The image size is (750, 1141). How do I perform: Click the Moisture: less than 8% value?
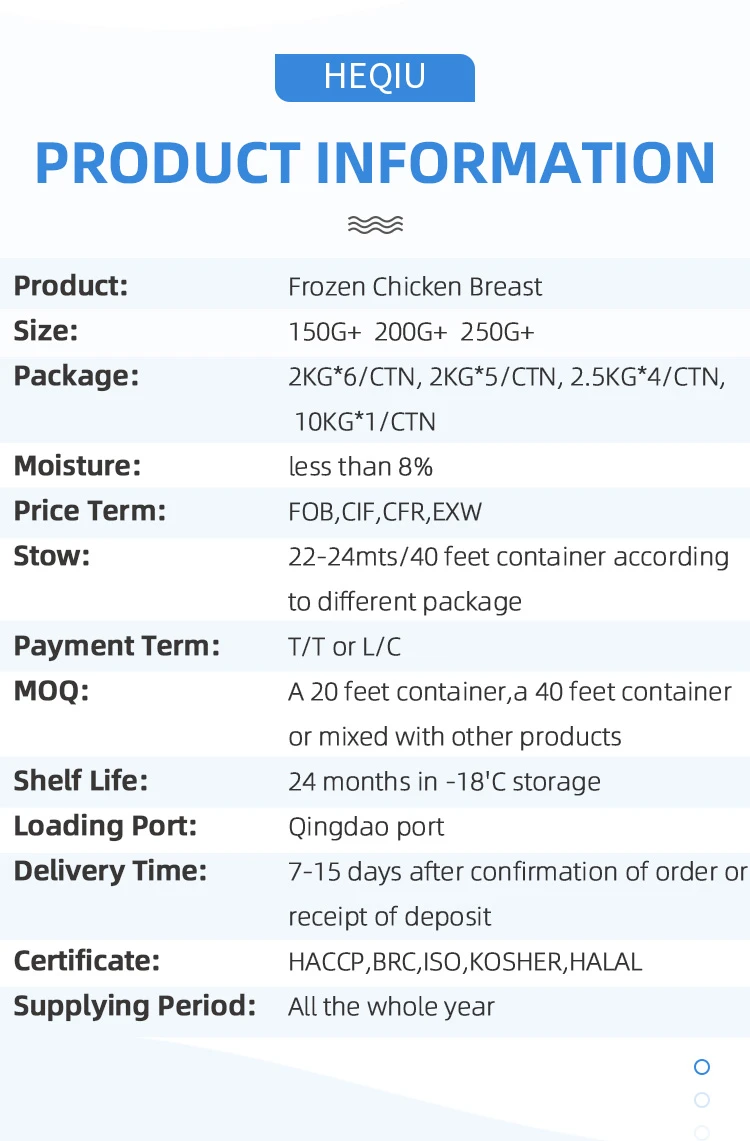coord(360,466)
